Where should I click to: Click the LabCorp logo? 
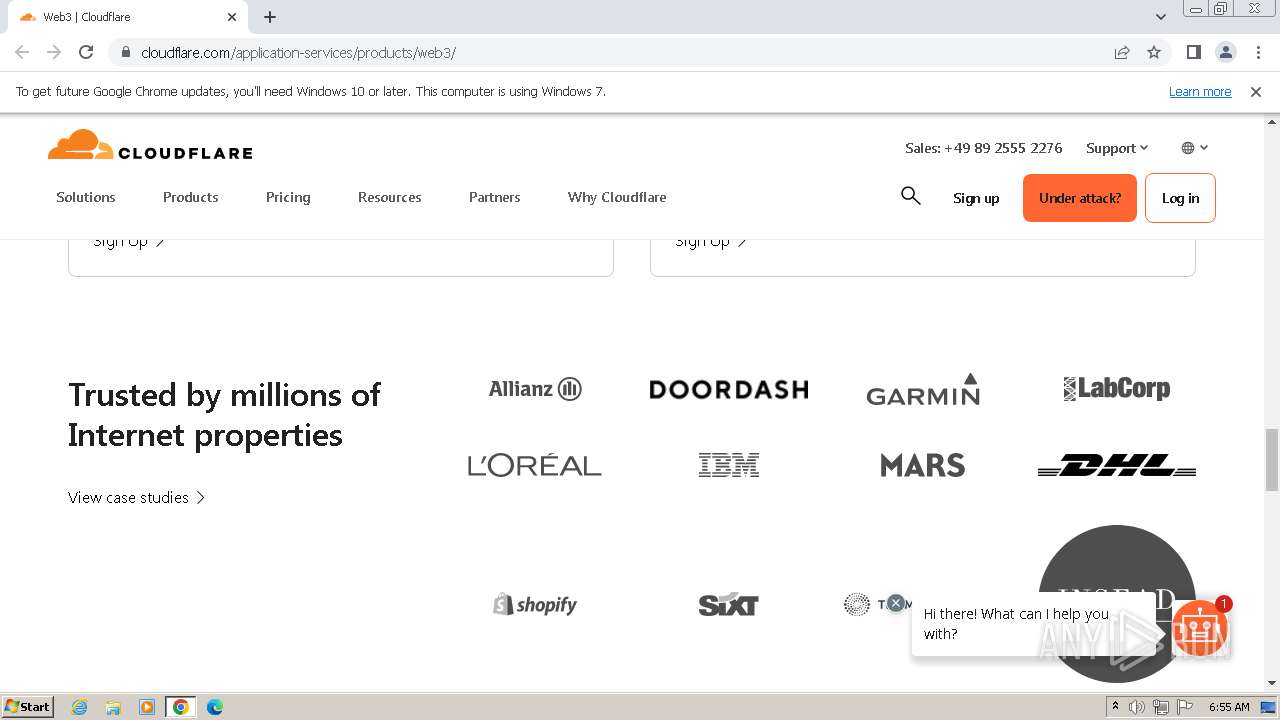click(x=1117, y=389)
